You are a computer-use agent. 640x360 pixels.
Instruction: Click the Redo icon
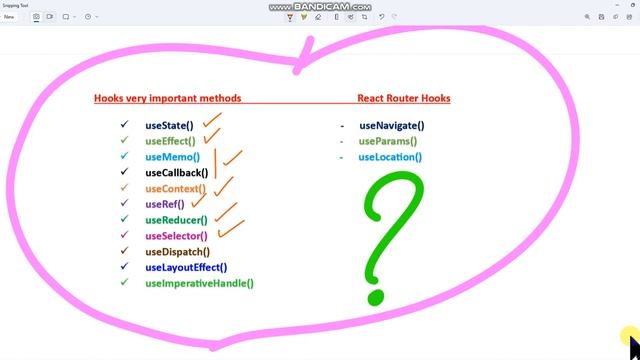pos(394,17)
